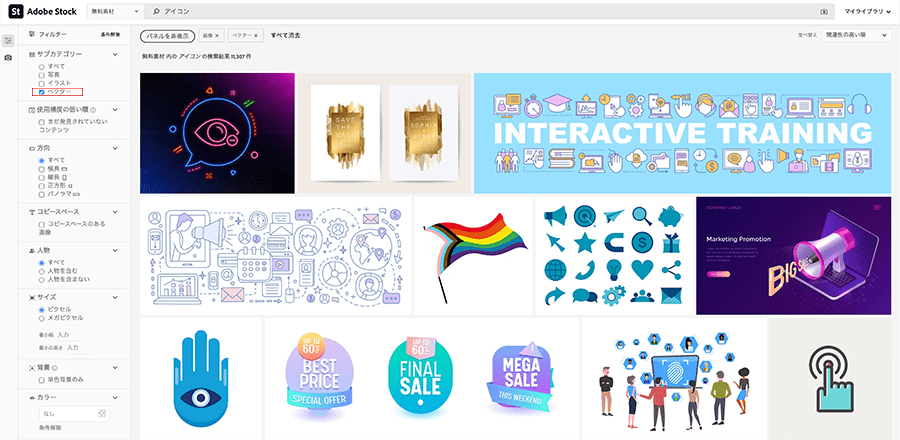Remove the 画像 filter chip with X
This screenshot has width=900, height=440.
point(216,36)
